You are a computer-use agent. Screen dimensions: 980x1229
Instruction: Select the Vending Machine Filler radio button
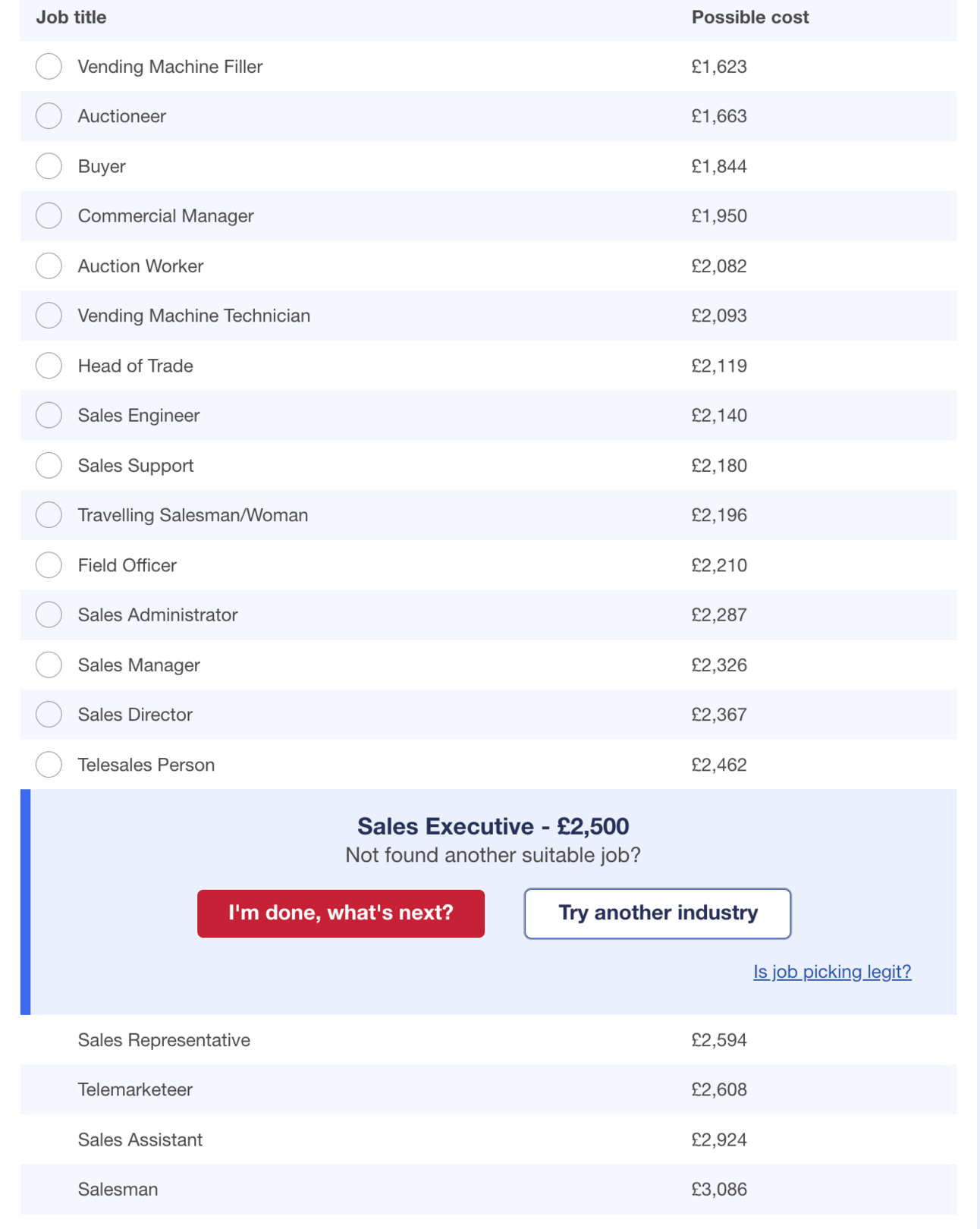pos(49,67)
